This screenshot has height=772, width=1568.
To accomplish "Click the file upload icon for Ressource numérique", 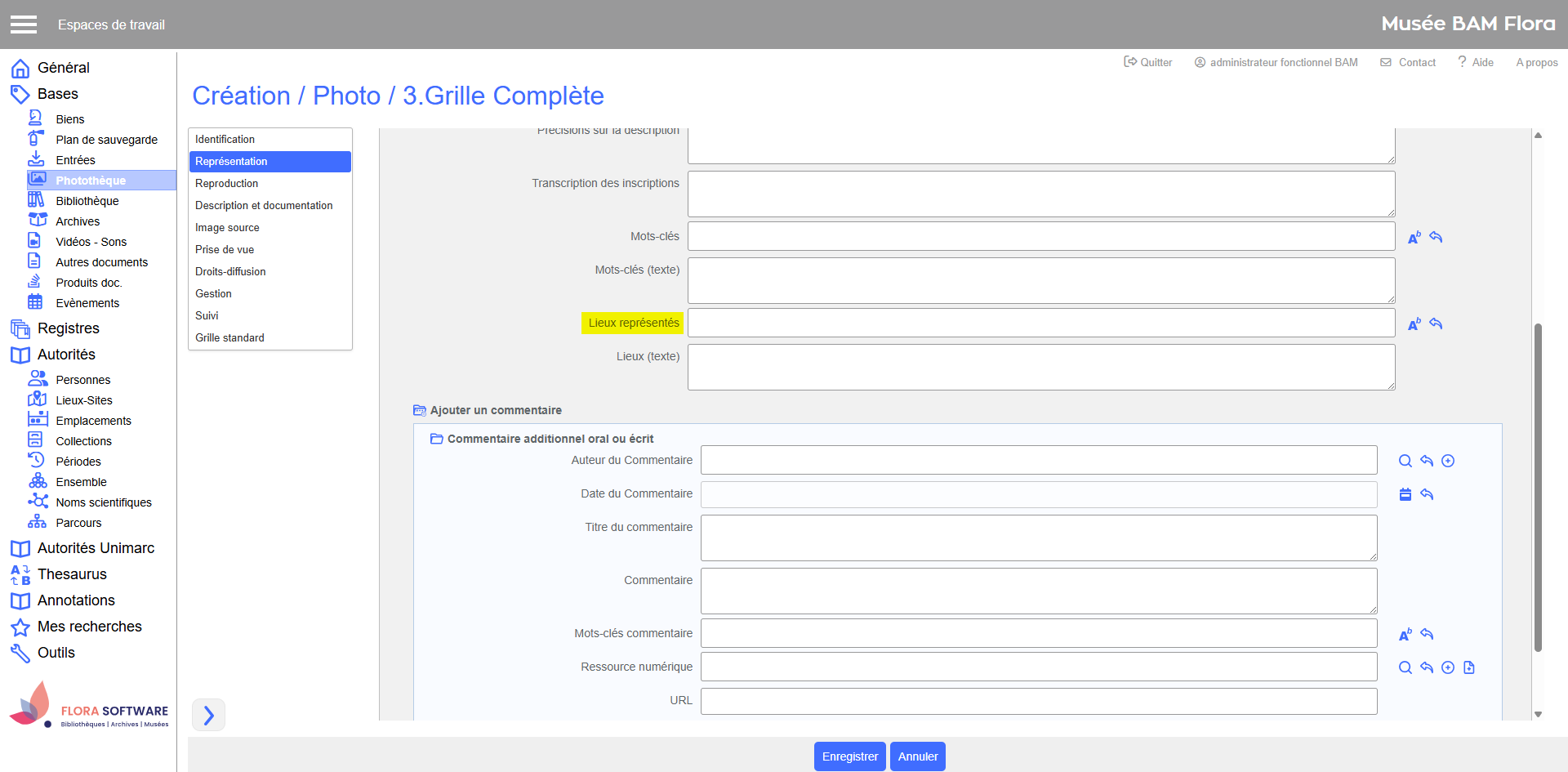I will coord(1468,667).
